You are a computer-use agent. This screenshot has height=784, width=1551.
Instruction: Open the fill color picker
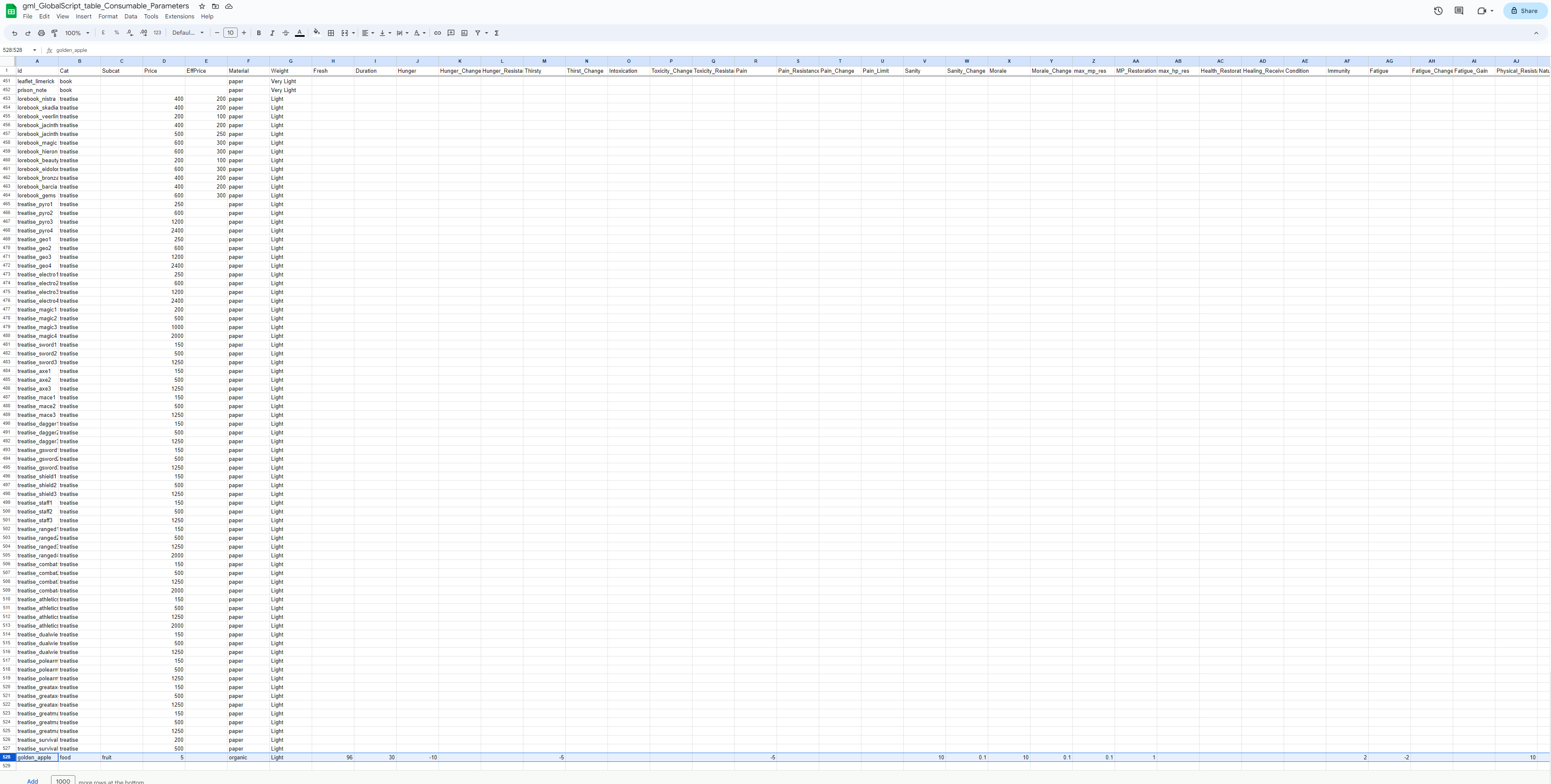click(317, 33)
